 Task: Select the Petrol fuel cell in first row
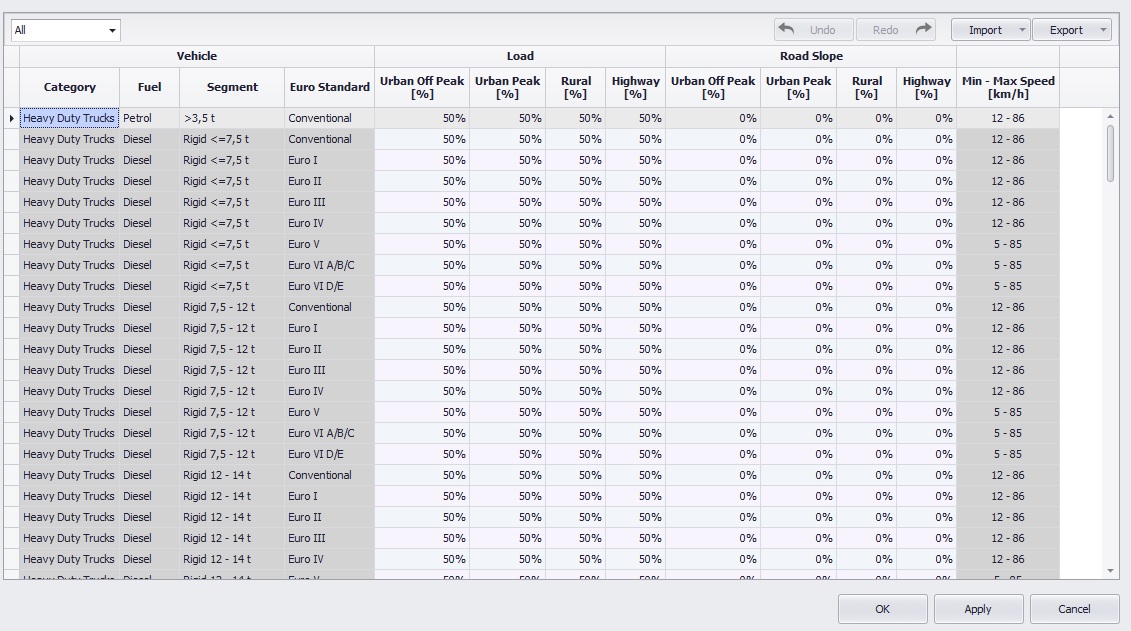pyautogui.click(x=149, y=118)
